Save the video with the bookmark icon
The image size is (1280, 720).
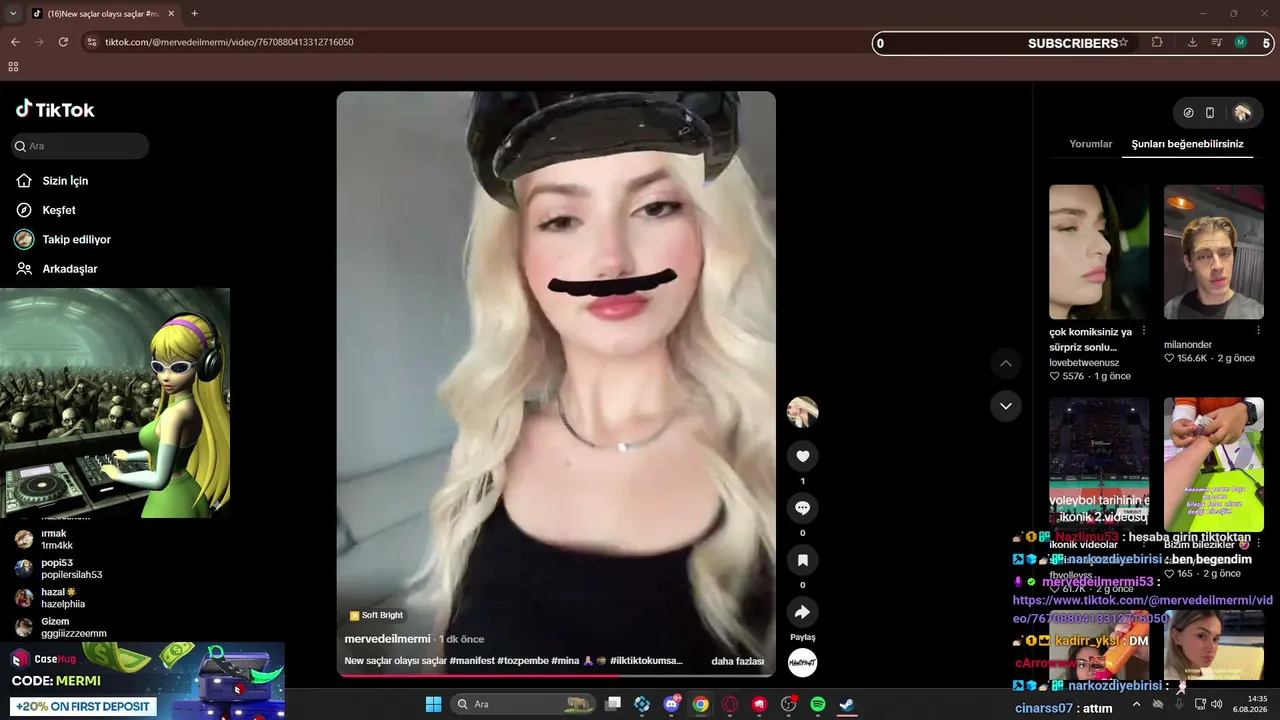tap(802, 560)
